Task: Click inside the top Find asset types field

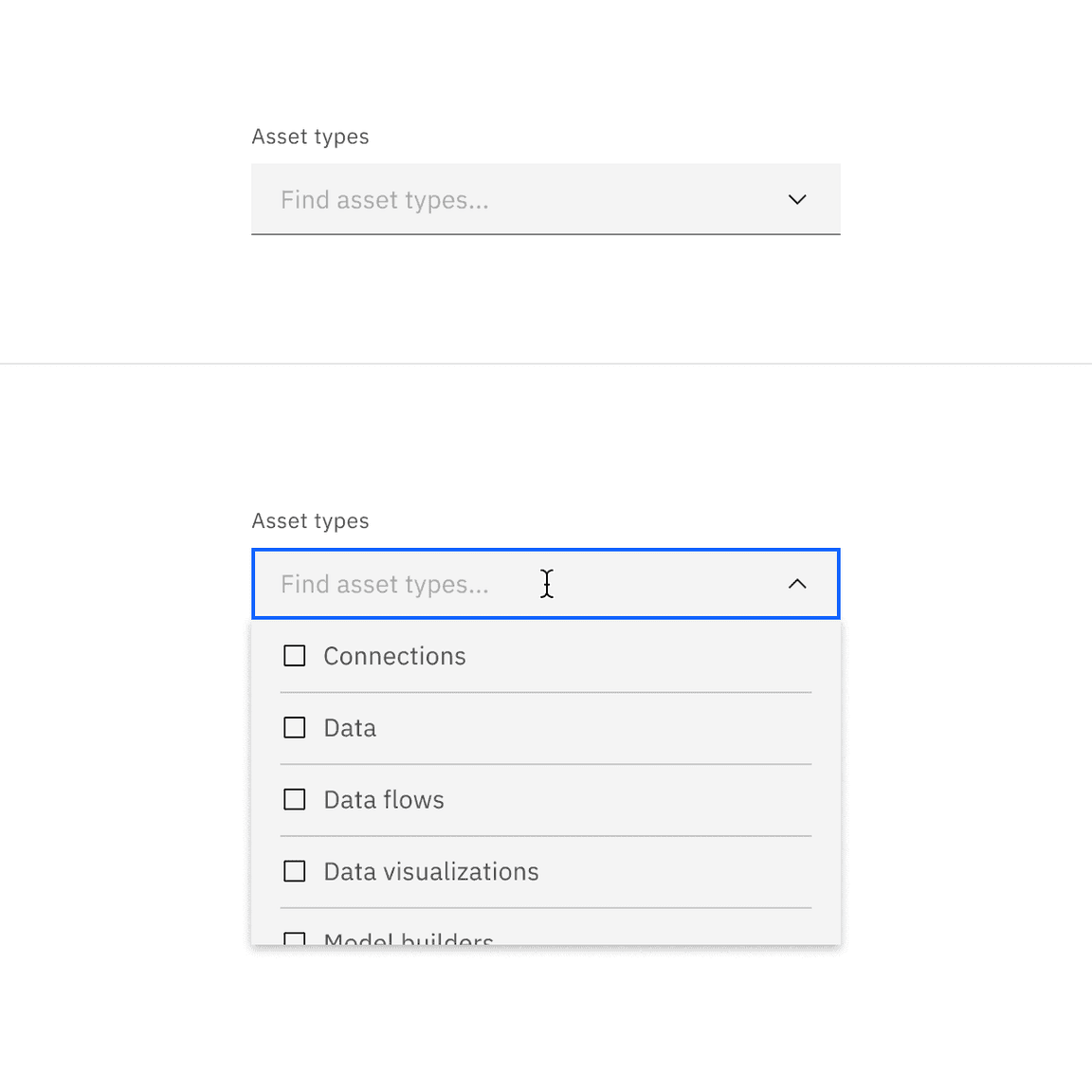Action: (x=427, y=199)
